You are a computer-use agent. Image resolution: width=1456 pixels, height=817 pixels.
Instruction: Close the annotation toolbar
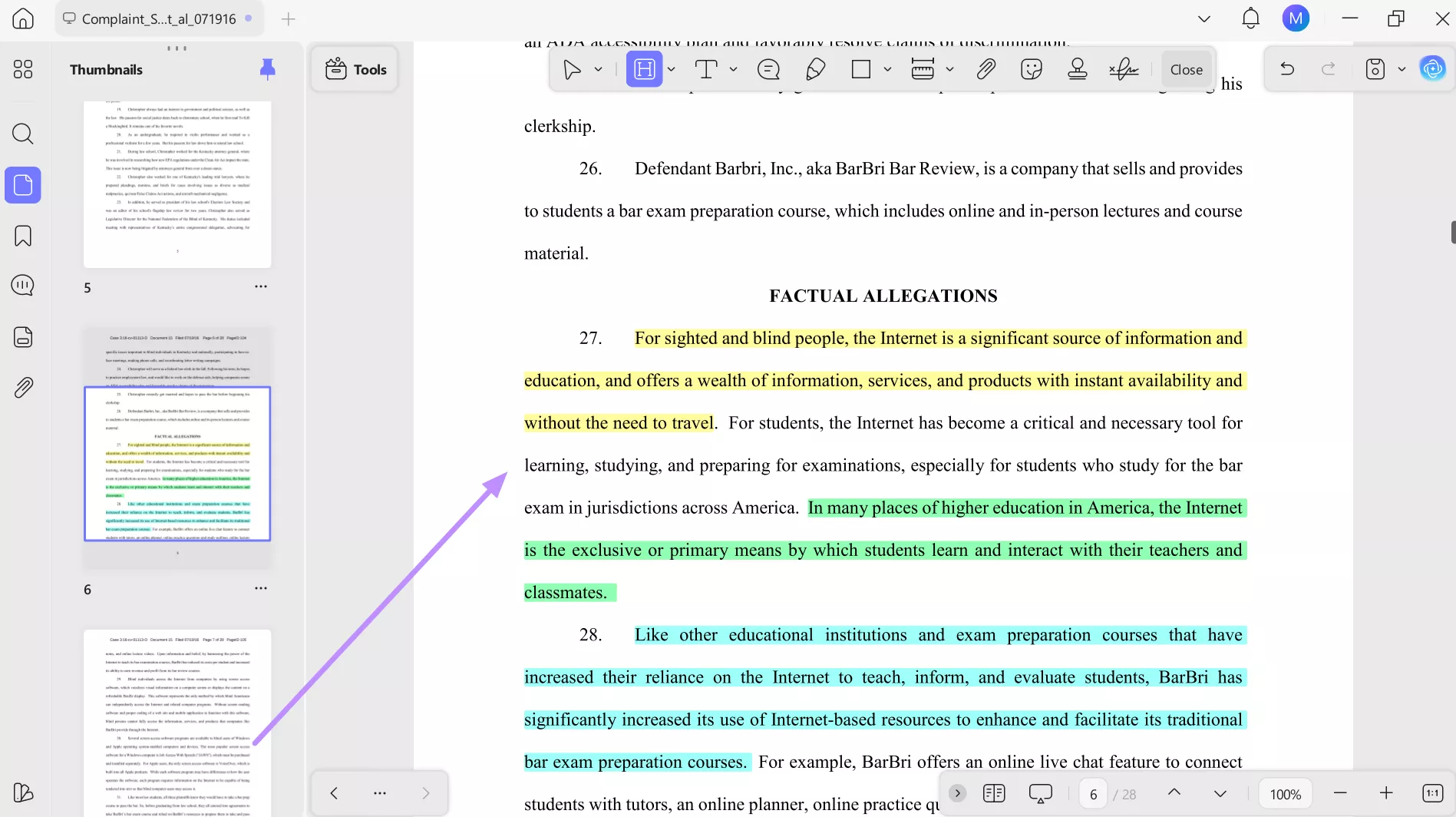tap(1186, 68)
